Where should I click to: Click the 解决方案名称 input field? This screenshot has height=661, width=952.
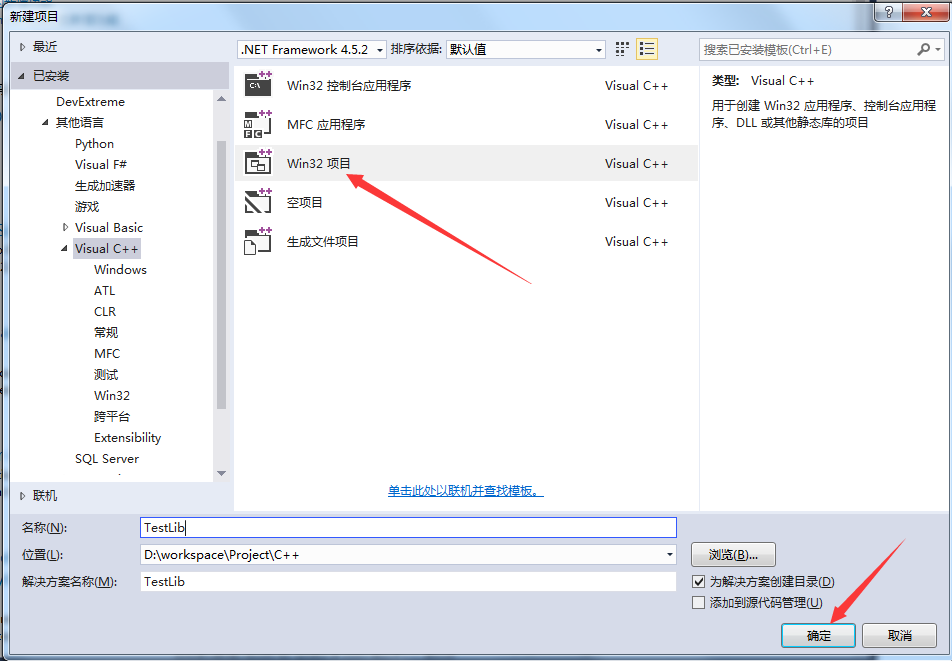pos(408,581)
